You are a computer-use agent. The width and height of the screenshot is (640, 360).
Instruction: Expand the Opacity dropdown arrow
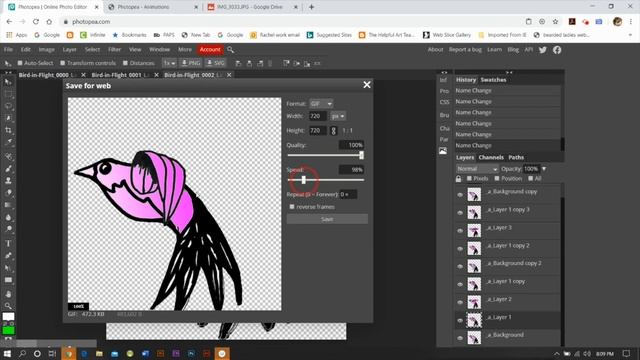point(544,169)
